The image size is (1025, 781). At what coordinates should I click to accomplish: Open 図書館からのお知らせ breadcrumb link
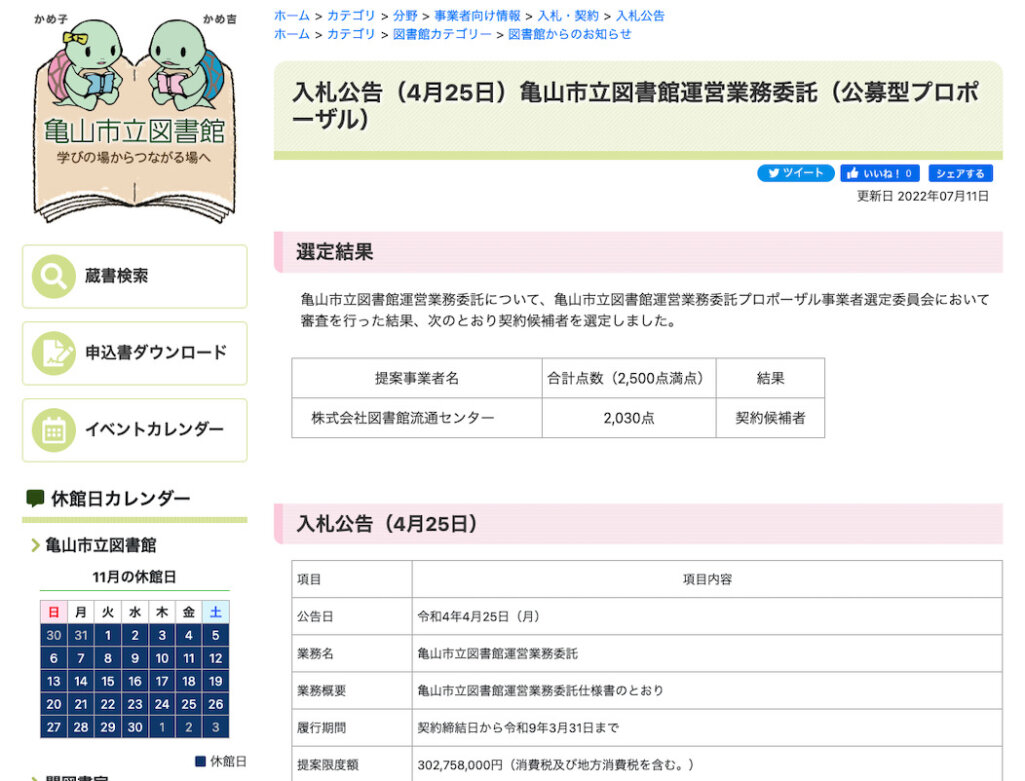(570, 34)
